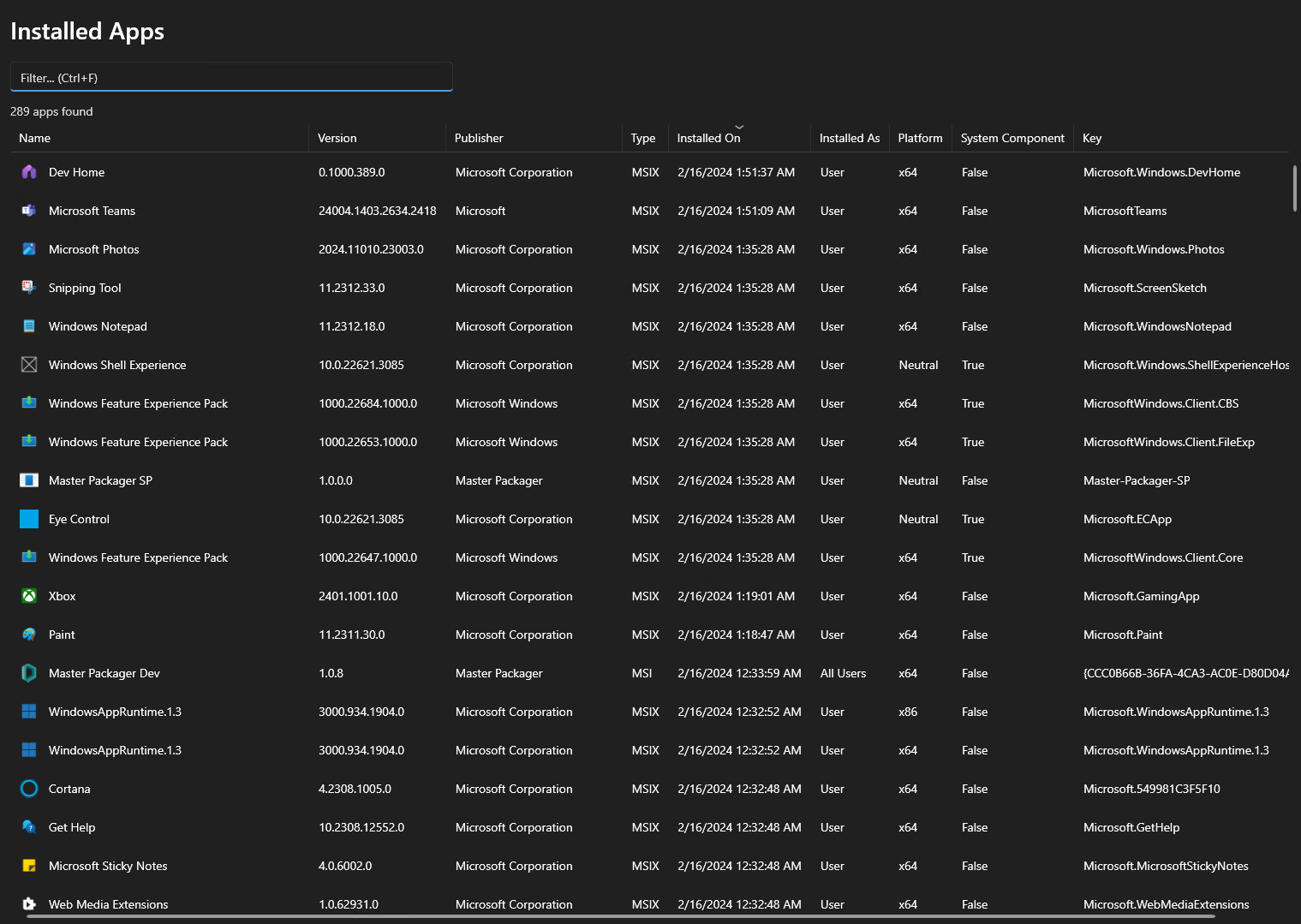
Task: Select the Eye Control name text
Action: point(79,519)
